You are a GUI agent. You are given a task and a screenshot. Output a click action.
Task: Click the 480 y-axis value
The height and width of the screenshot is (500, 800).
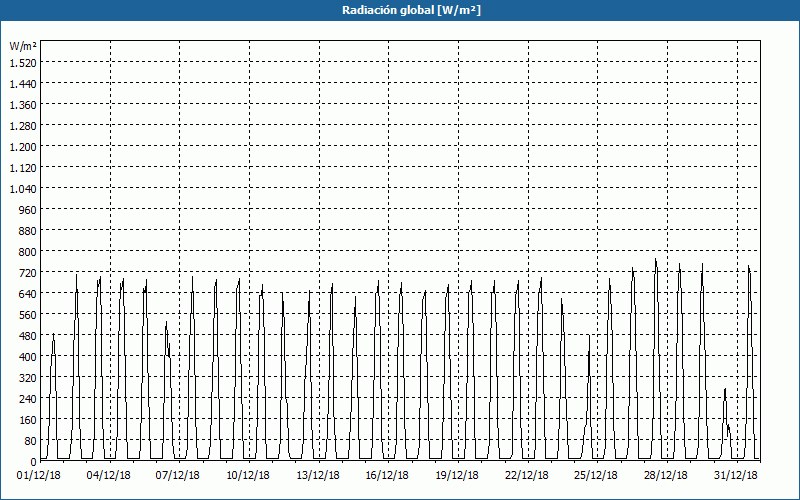(x=28, y=336)
